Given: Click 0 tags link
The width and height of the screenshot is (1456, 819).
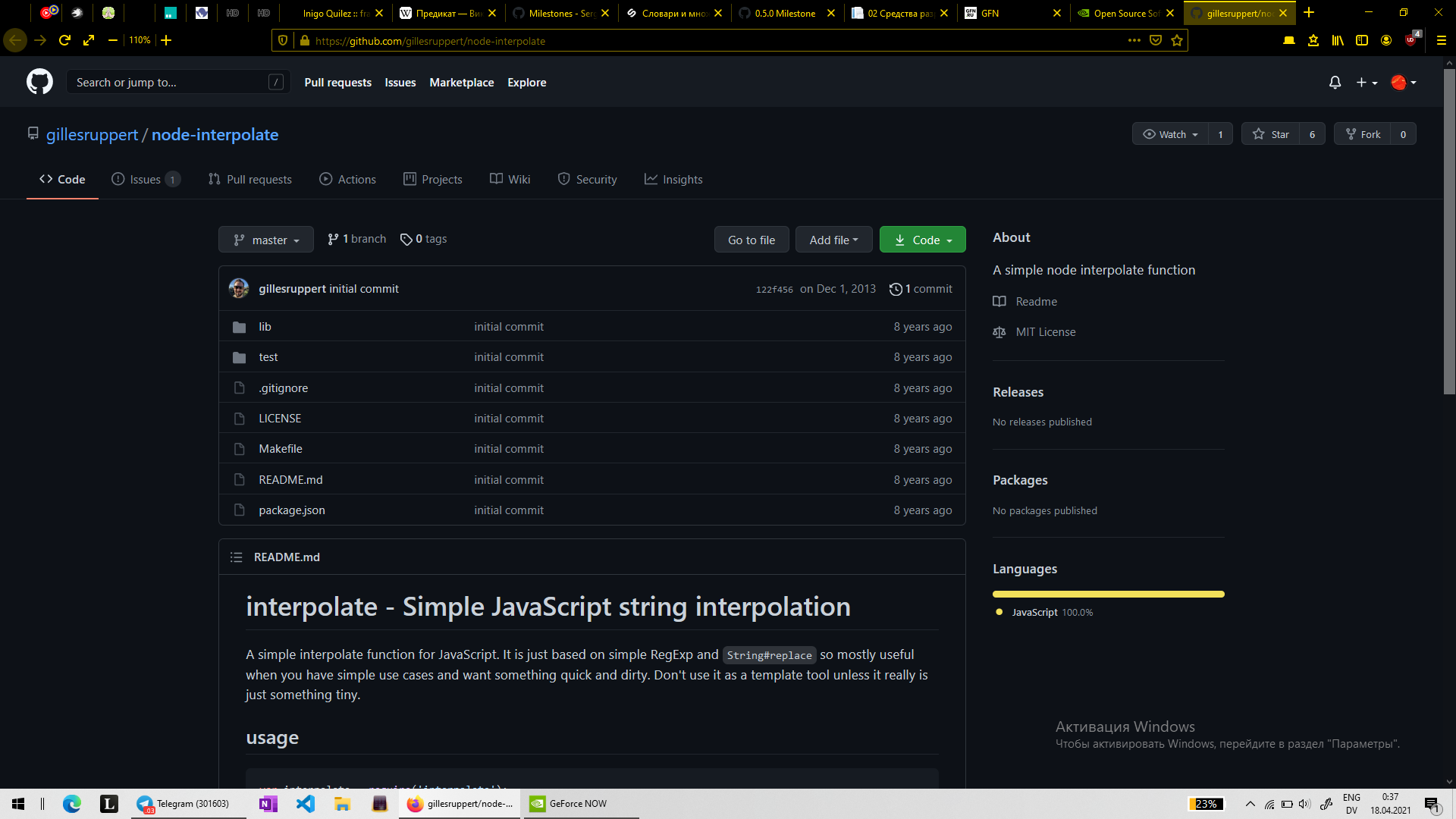Looking at the screenshot, I should point(423,239).
